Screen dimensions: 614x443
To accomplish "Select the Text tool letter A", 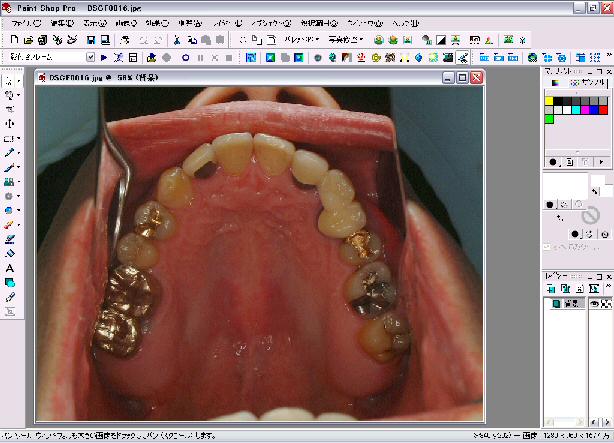I will (x=10, y=268).
